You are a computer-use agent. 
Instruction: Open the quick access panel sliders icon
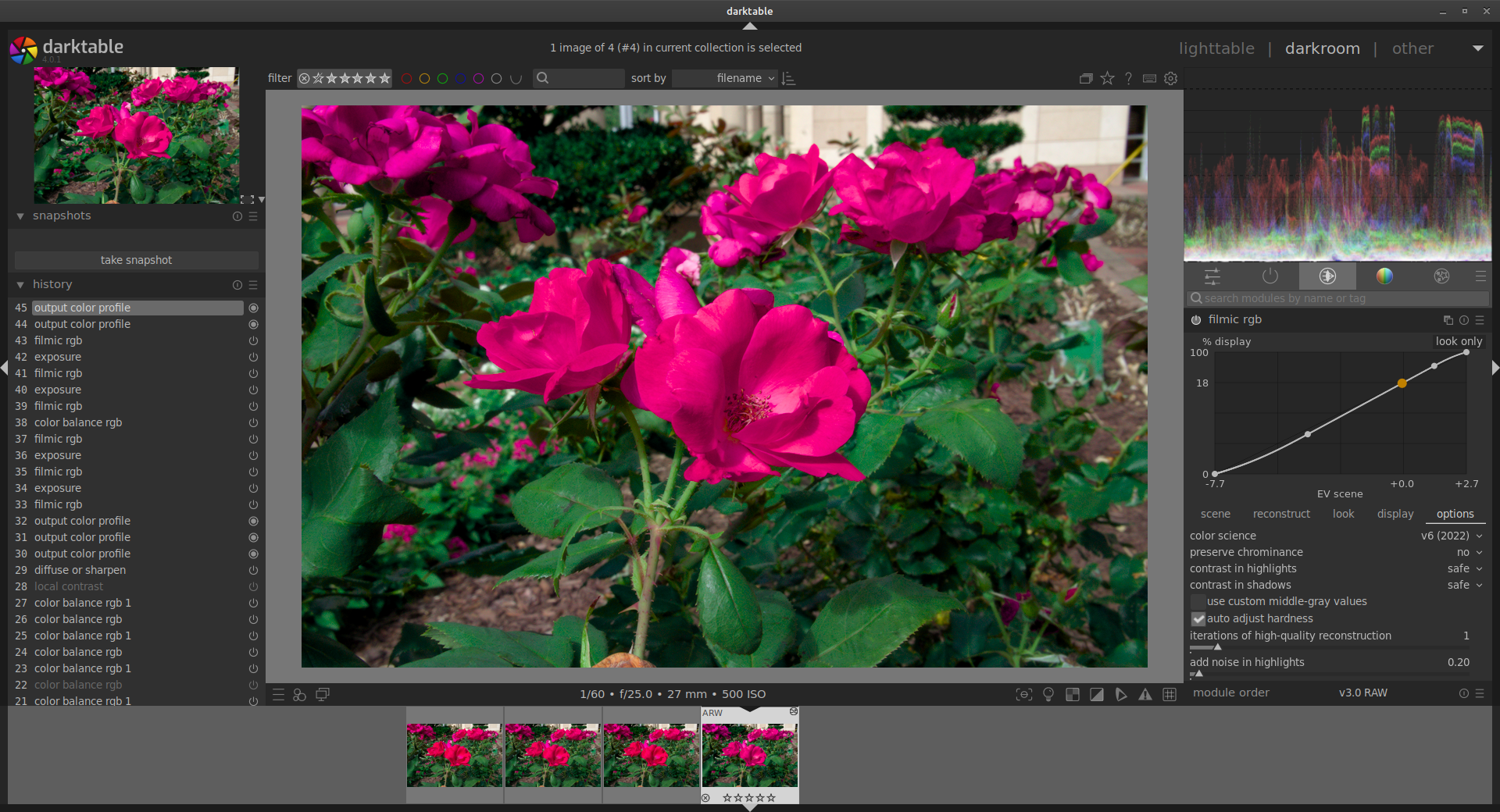(x=1212, y=276)
